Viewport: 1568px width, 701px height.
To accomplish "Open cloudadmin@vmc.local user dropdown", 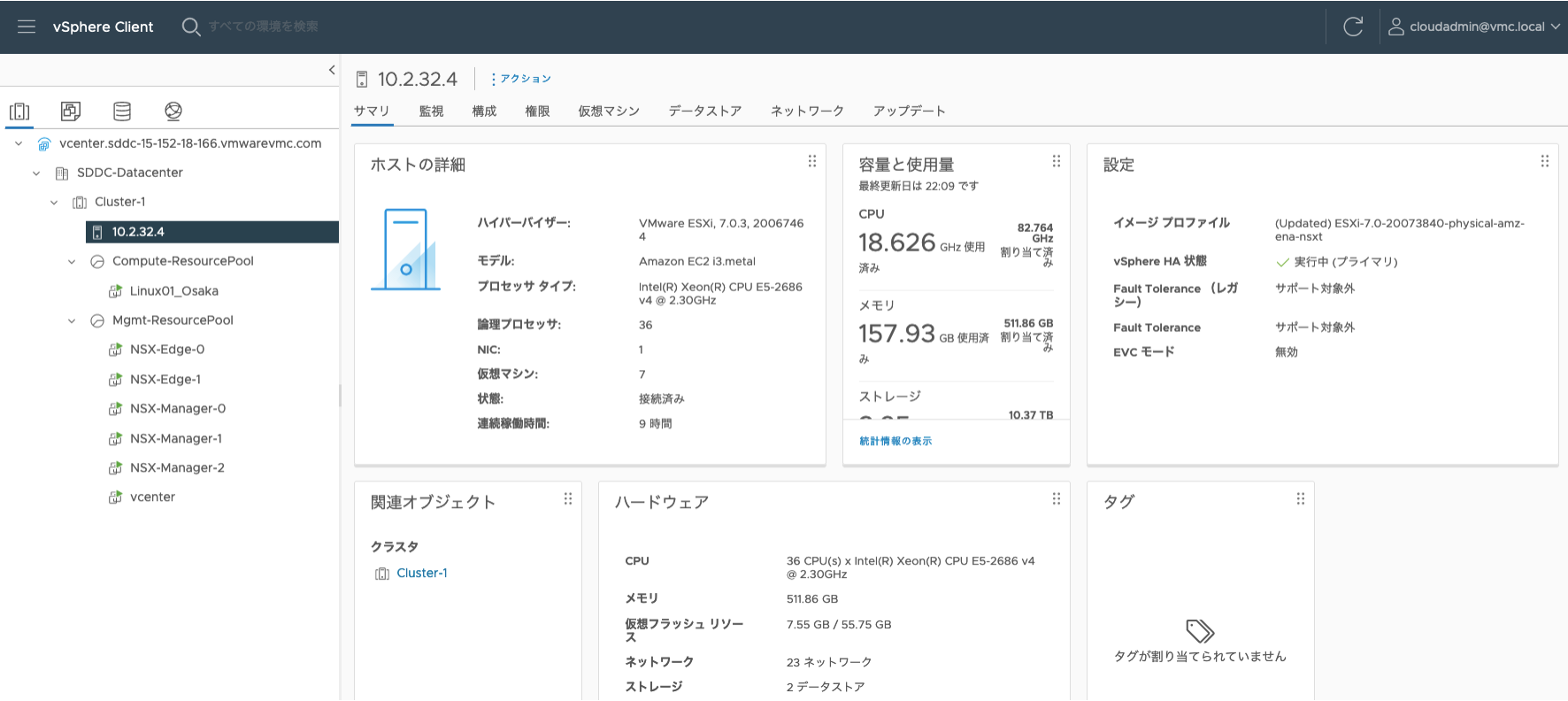I will (x=1474, y=27).
